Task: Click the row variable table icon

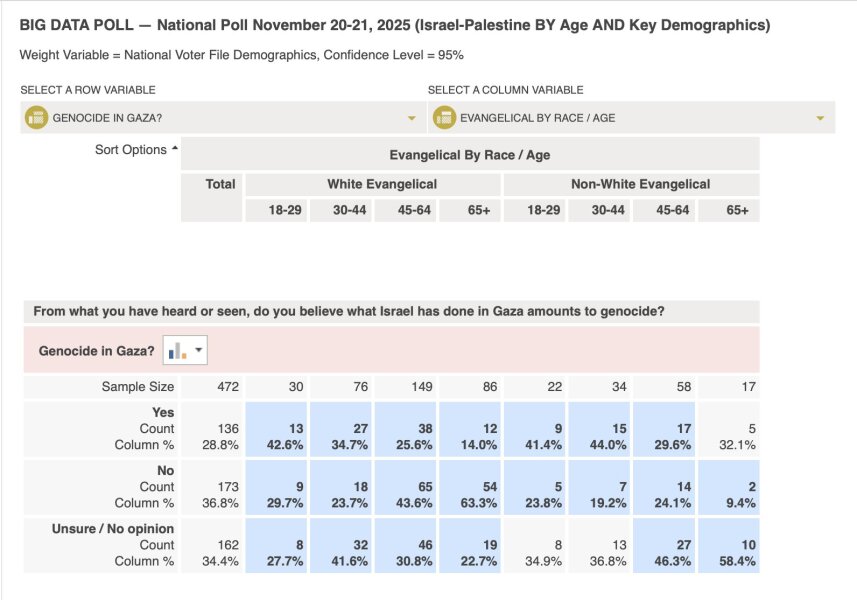Action: [36, 118]
